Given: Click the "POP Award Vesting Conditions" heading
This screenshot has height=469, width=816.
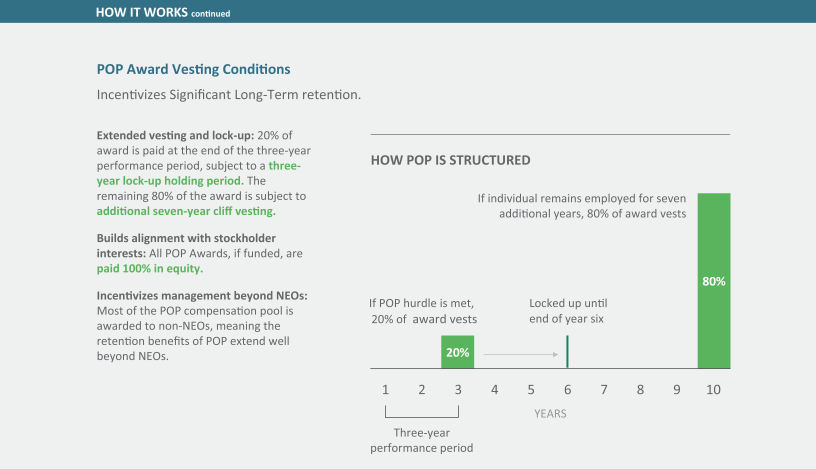Looking at the screenshot, I should pyautogui.click(x=193, y=70).
